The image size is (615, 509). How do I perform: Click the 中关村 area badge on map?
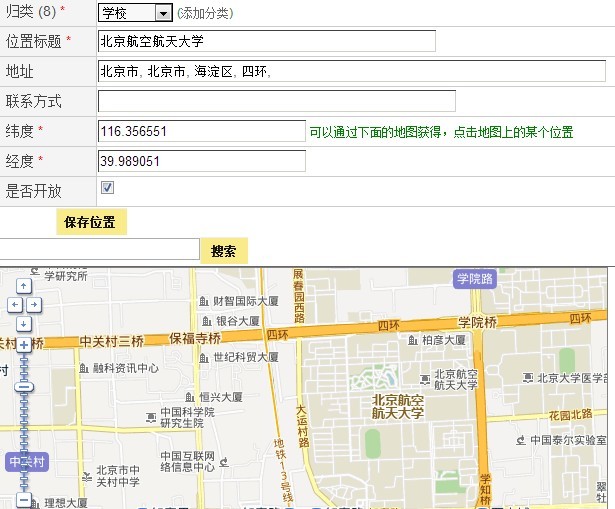[27, 462]
